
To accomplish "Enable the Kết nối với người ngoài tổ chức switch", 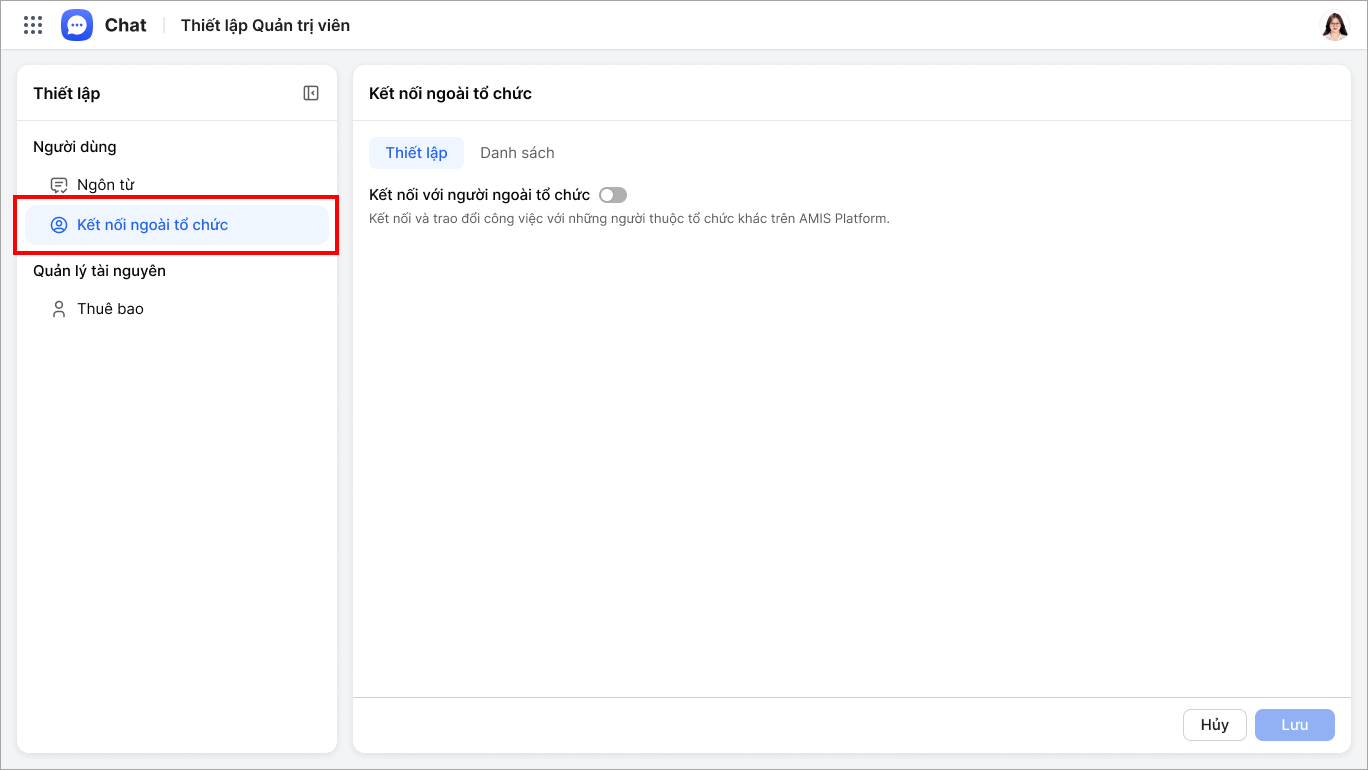I will 612,195.
